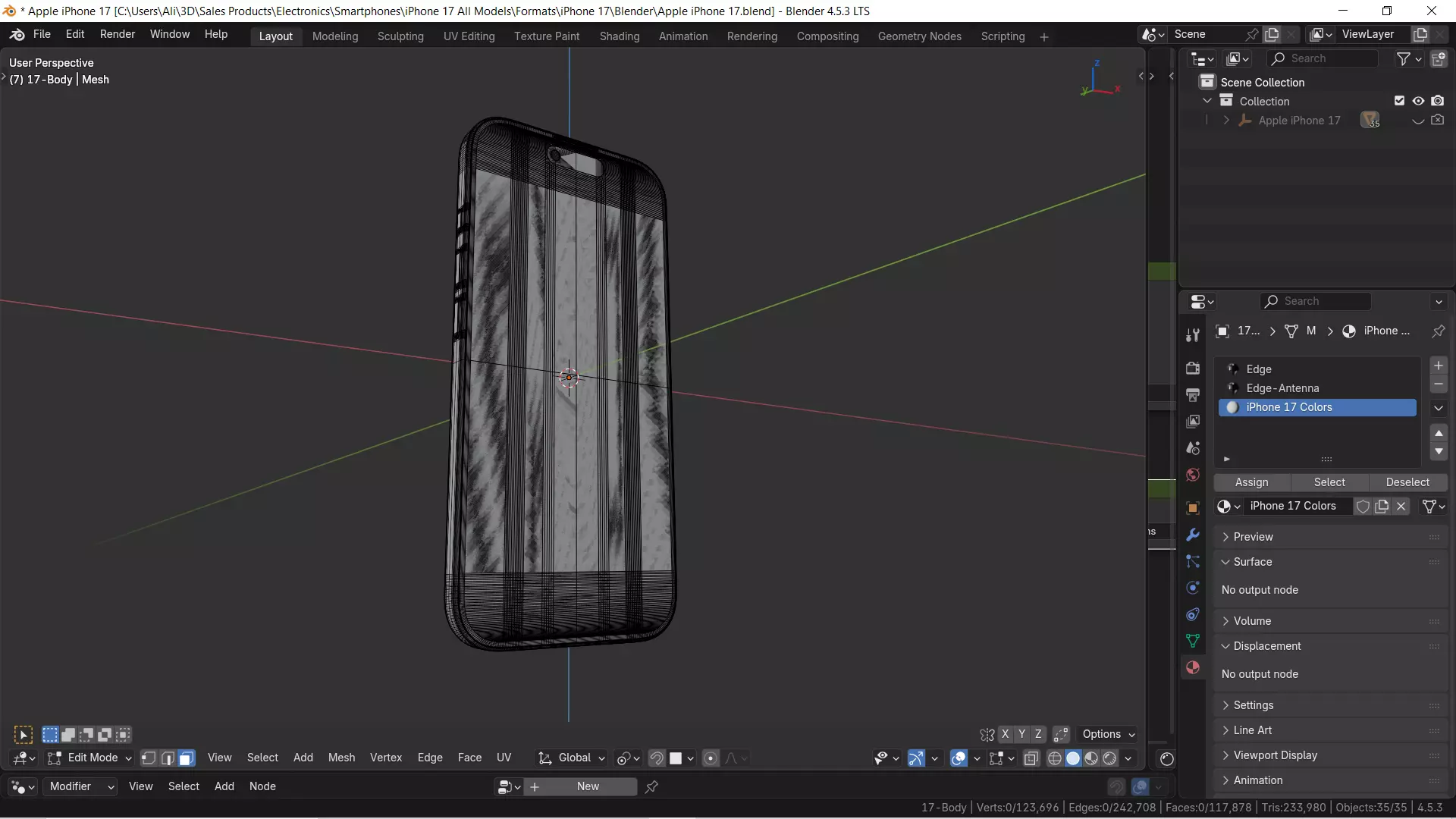Move material slot up arrow
The width and height of the screenshot is (1456, 819).
(x=1439, y=433)
